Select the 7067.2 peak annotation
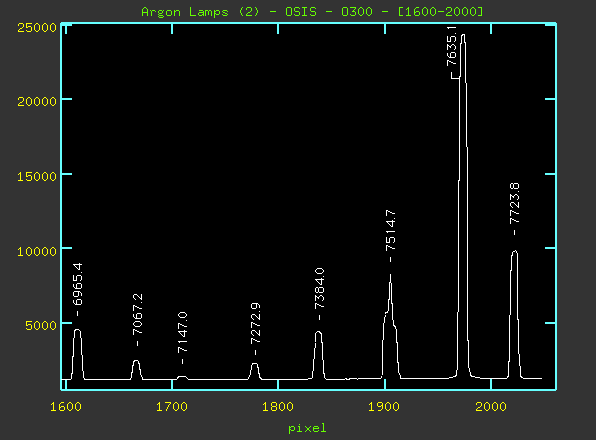Viewport: 596px width, 440px height. tap(138, 314)
